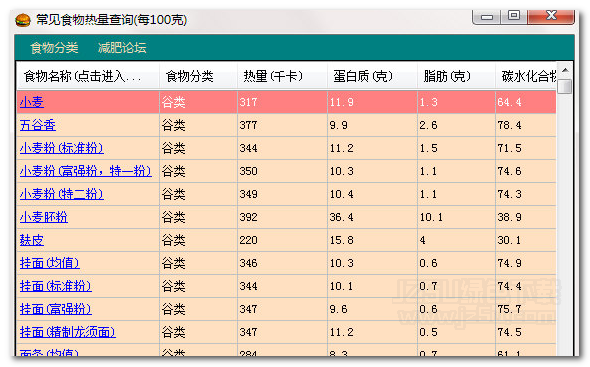Open the 挂面(富强粉) link
The image size is (590, 367).
pos(56,309)
